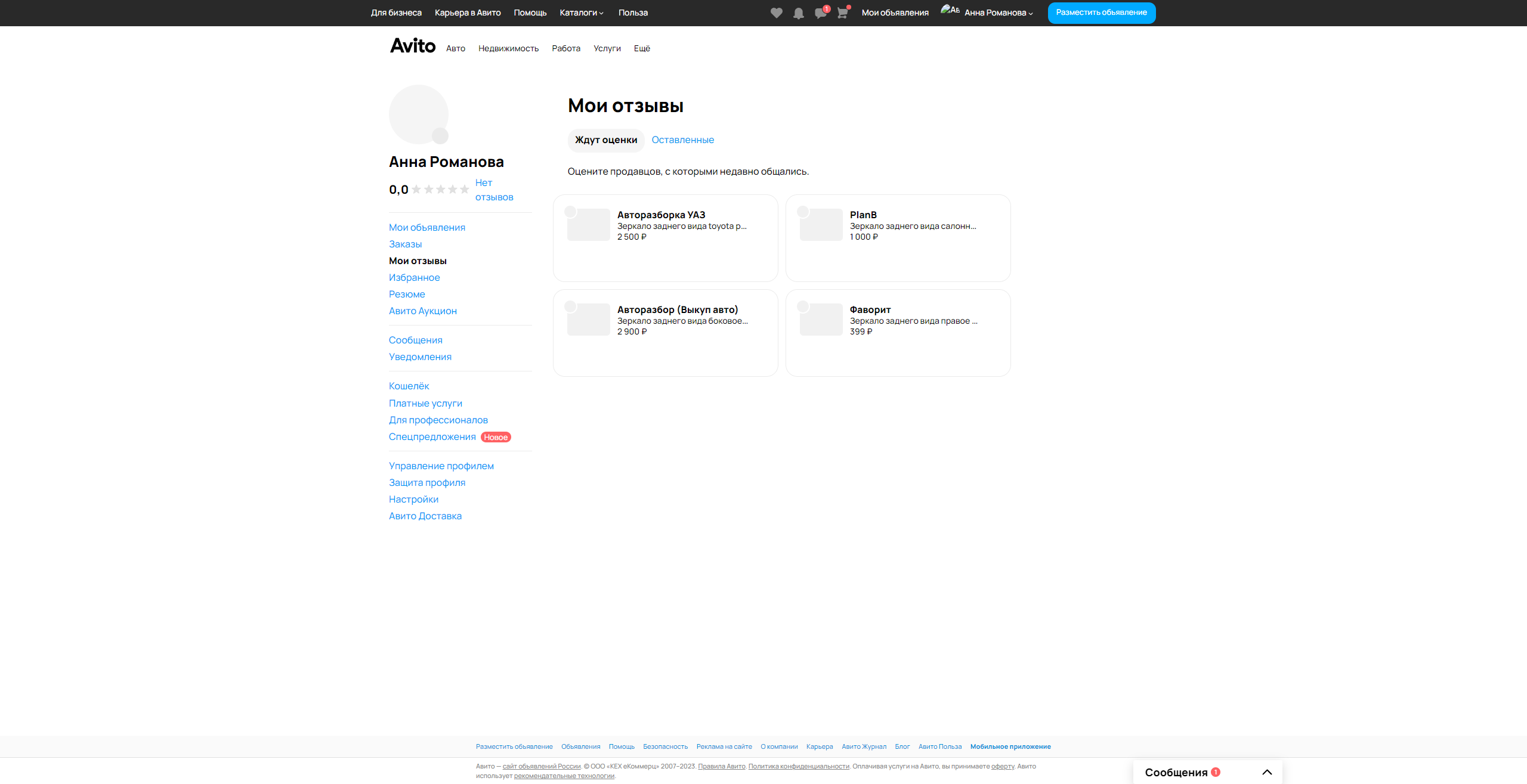Expand Анна Романова account dropdown
The height and width of the screenshot is (784, 1527).
pyautogui.click(x=998, y=13)
